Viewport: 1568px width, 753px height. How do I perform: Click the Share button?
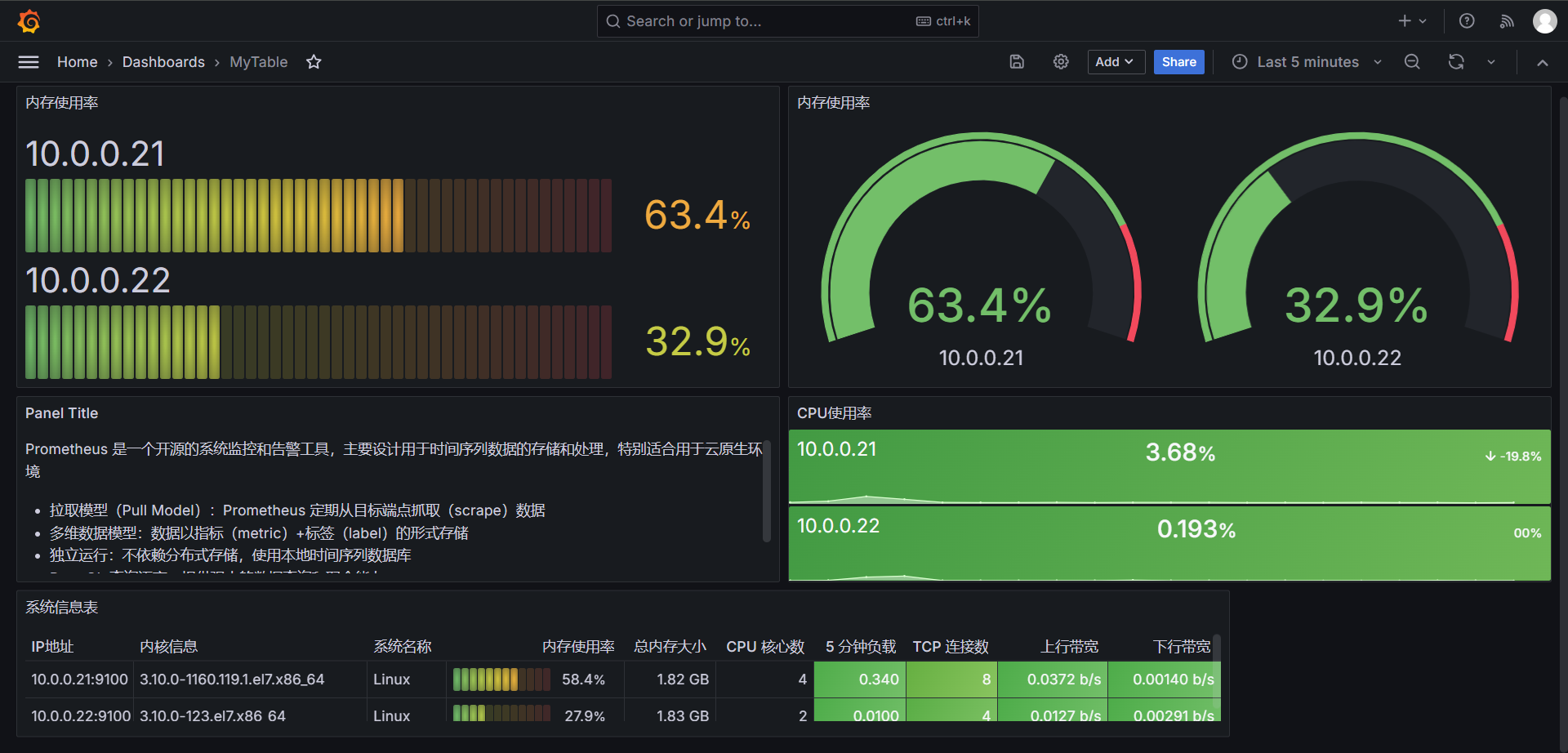[x=1178, y=62]
